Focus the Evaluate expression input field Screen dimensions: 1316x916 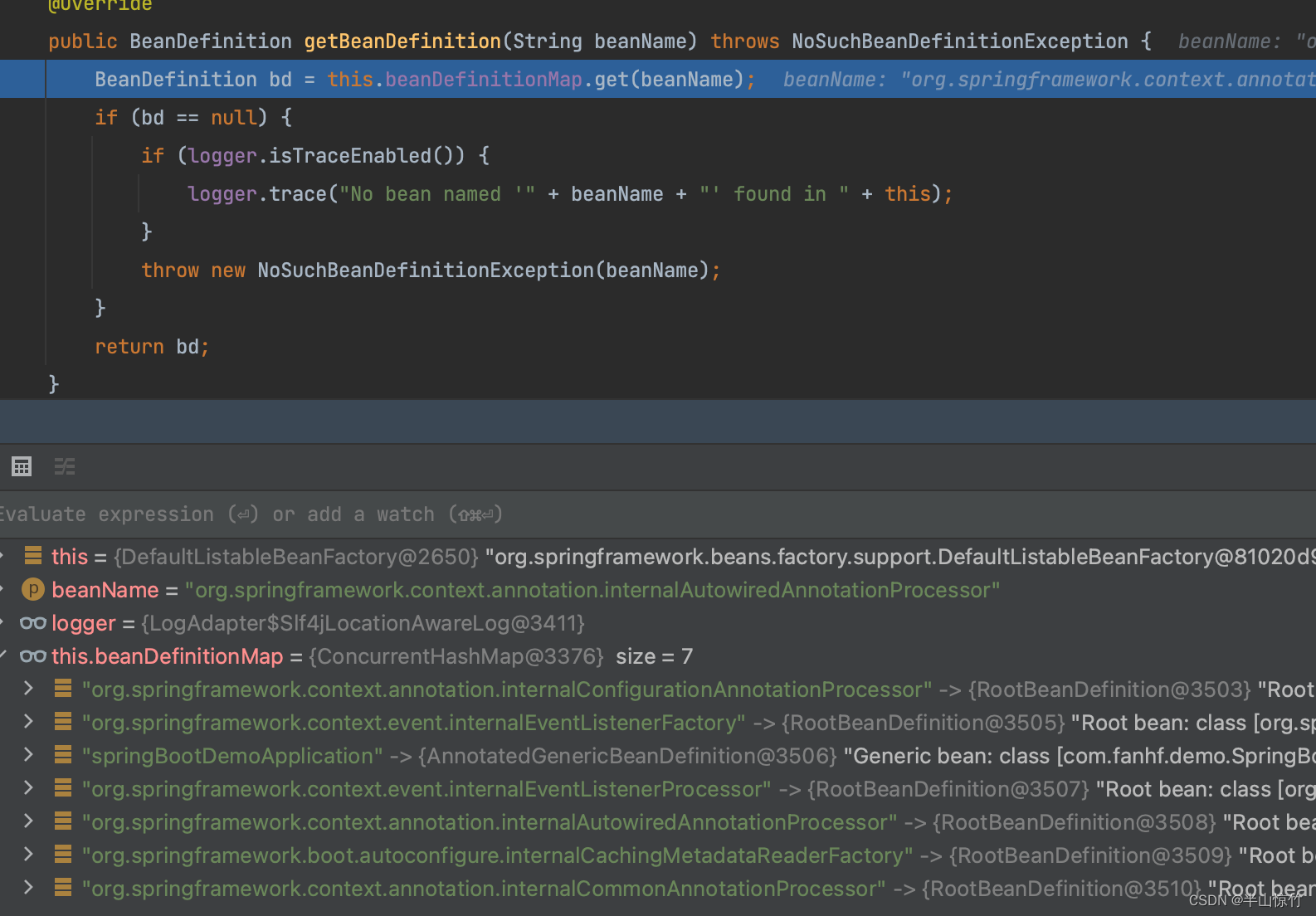[658, 514]
